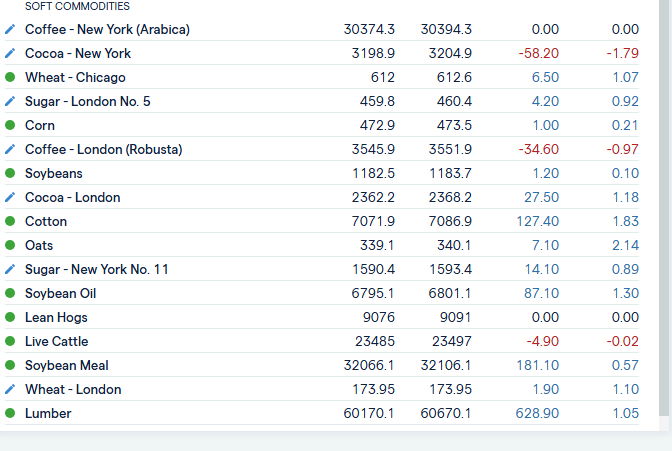This screenshot has width=672, height=451.
Task: Click Lumber buy price 60670.1
Action: click(x=446, y=413)
